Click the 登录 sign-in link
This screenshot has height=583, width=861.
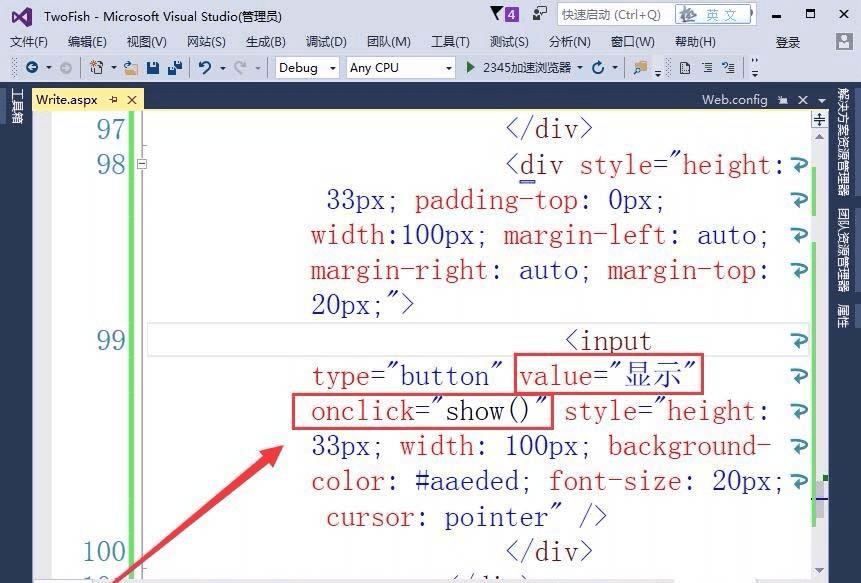coord(787,42)
